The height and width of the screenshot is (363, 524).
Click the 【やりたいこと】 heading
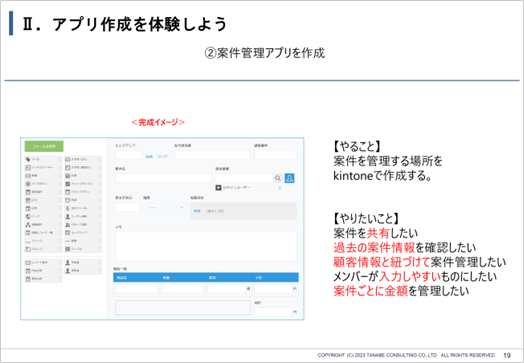tap(366, 219)
